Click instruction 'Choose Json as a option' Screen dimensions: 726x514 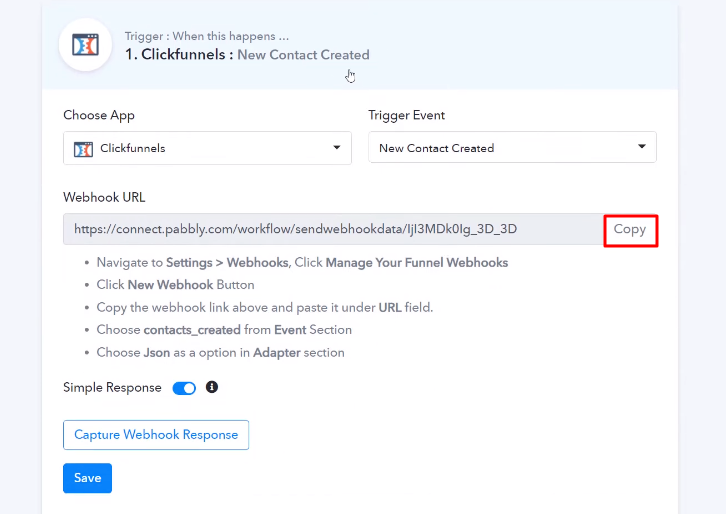point(220,353)
